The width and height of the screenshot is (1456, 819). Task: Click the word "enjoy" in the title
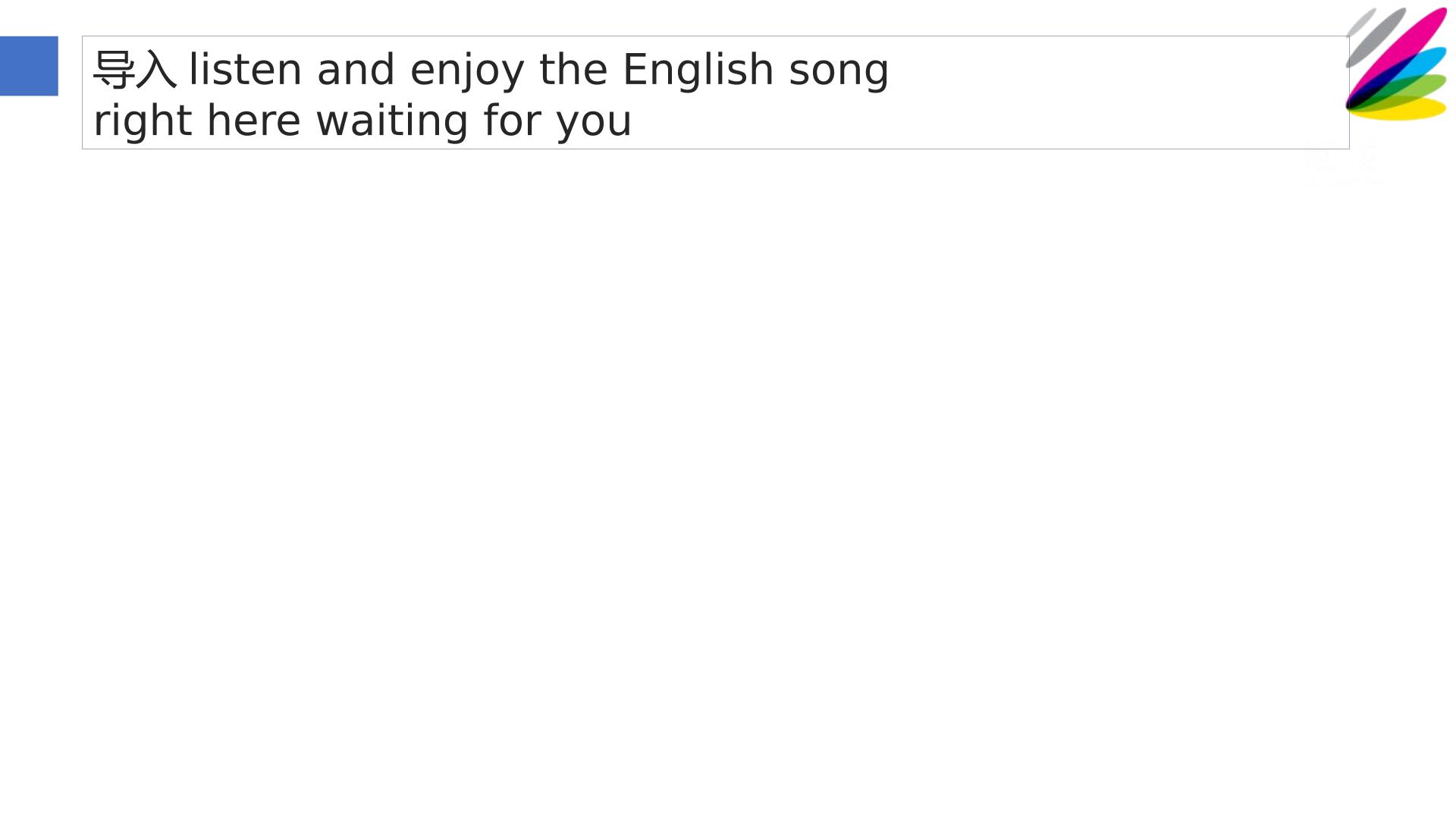tap(467, 71)
